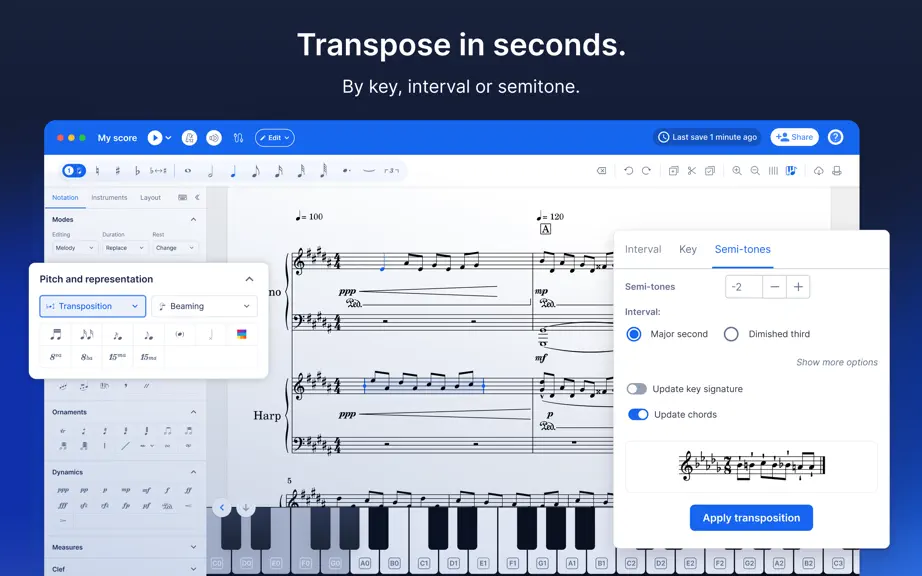Select sixteenth note duration
922x576 pixels.
click(279, 171)
